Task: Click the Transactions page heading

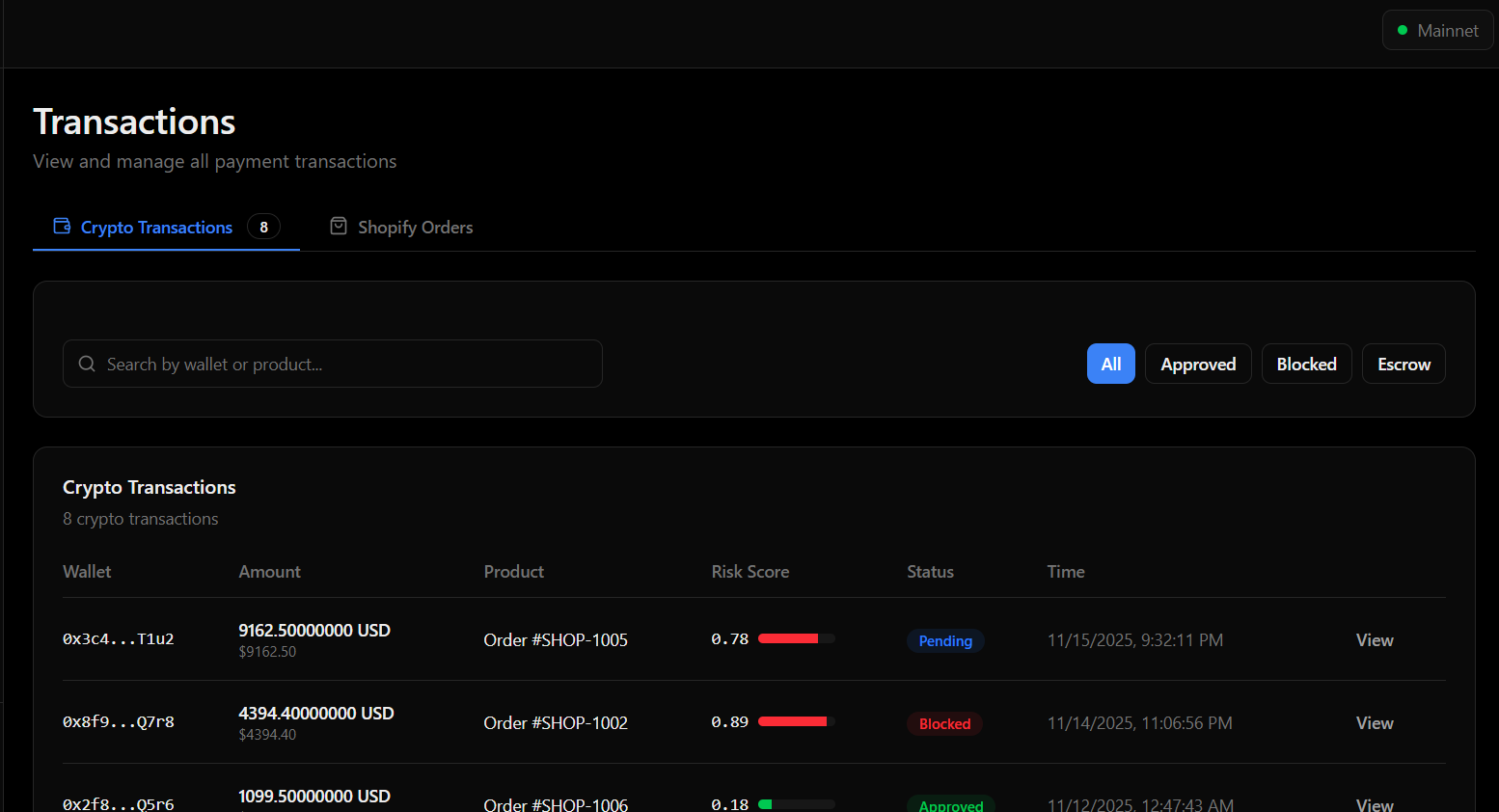Action: point(134,122)
